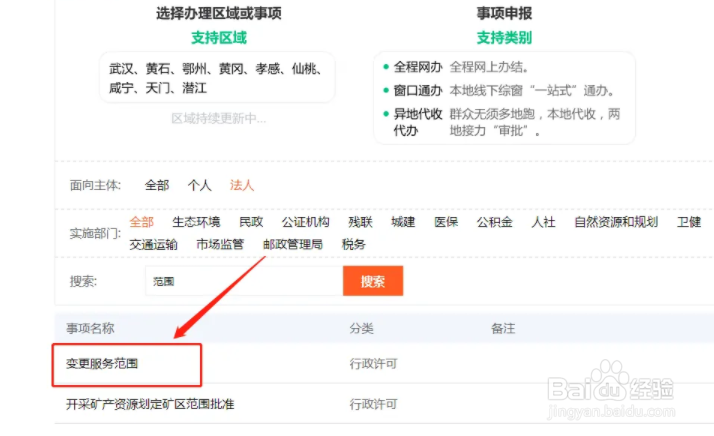714x436 pixels.
Task: Click the 备注 column header
Action: point(503,328)
